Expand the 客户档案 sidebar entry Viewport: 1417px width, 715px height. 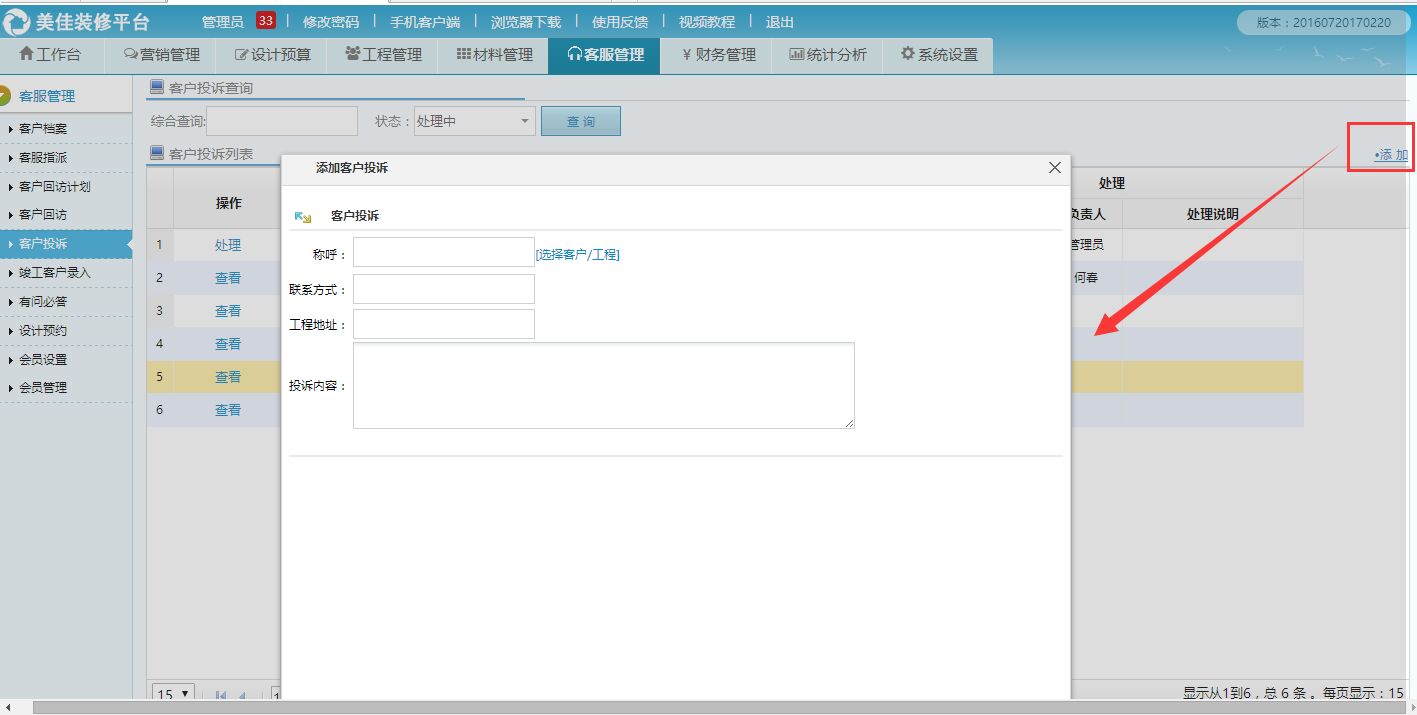(41, 128)
